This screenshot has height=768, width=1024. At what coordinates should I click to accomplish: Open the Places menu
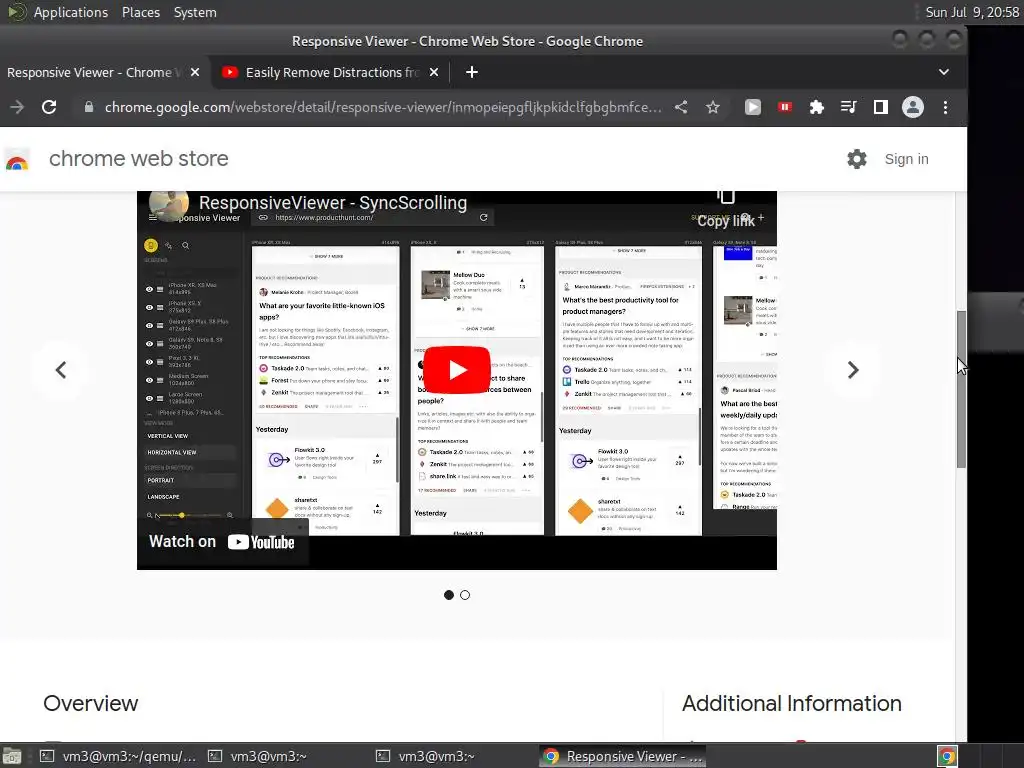tap(140, 12)
